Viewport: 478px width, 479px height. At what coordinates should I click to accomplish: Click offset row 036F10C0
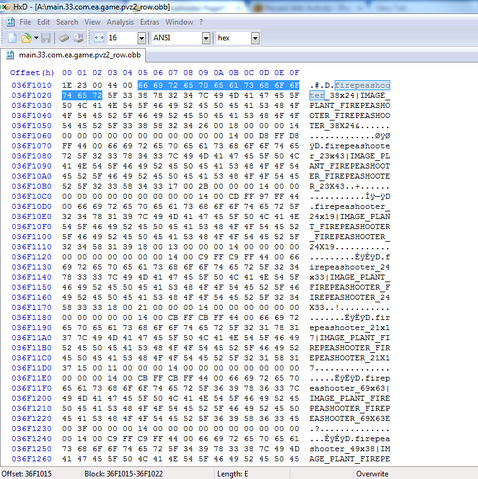[x=31, y=196]
